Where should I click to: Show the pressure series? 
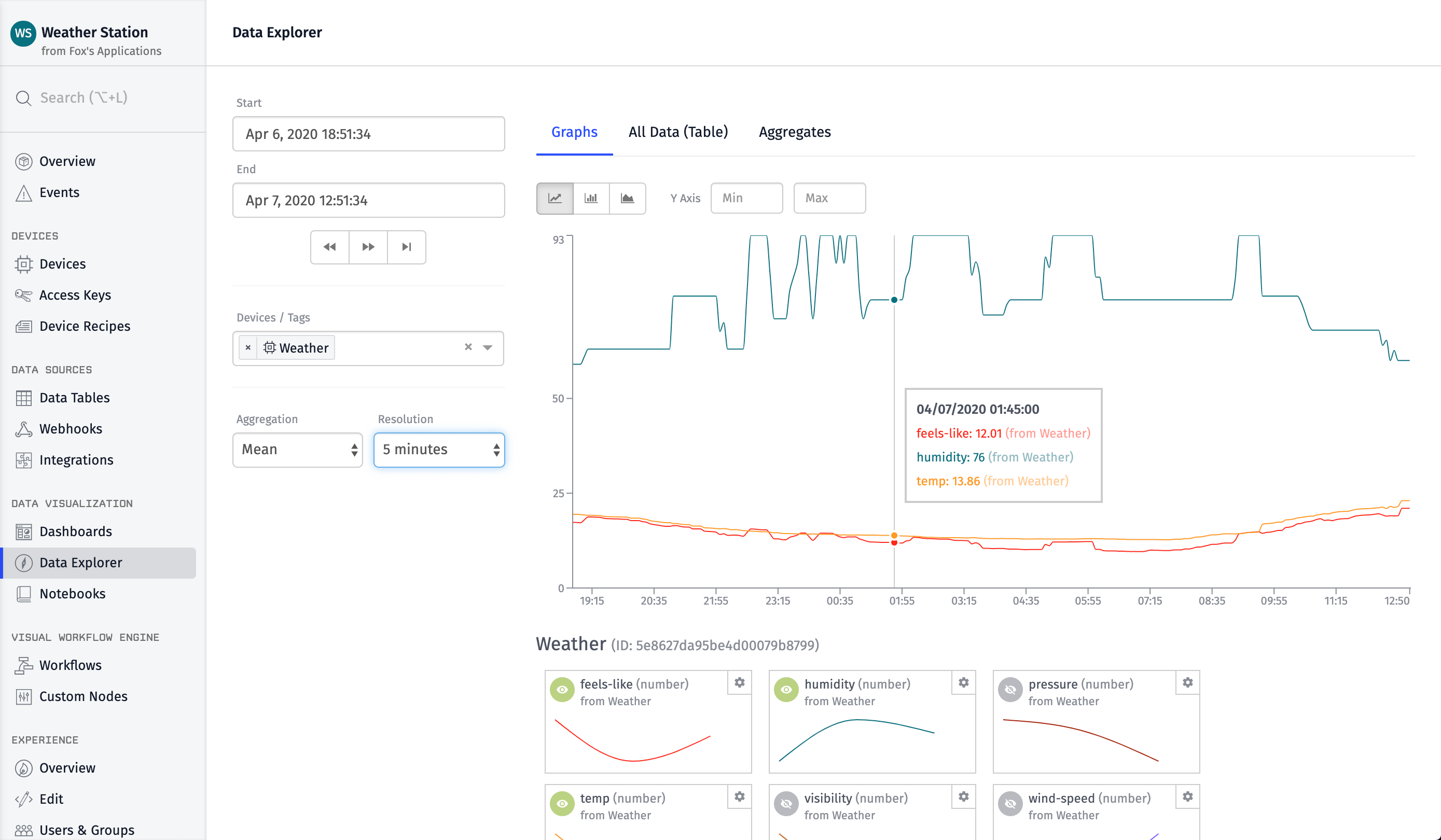[1010, 690]
